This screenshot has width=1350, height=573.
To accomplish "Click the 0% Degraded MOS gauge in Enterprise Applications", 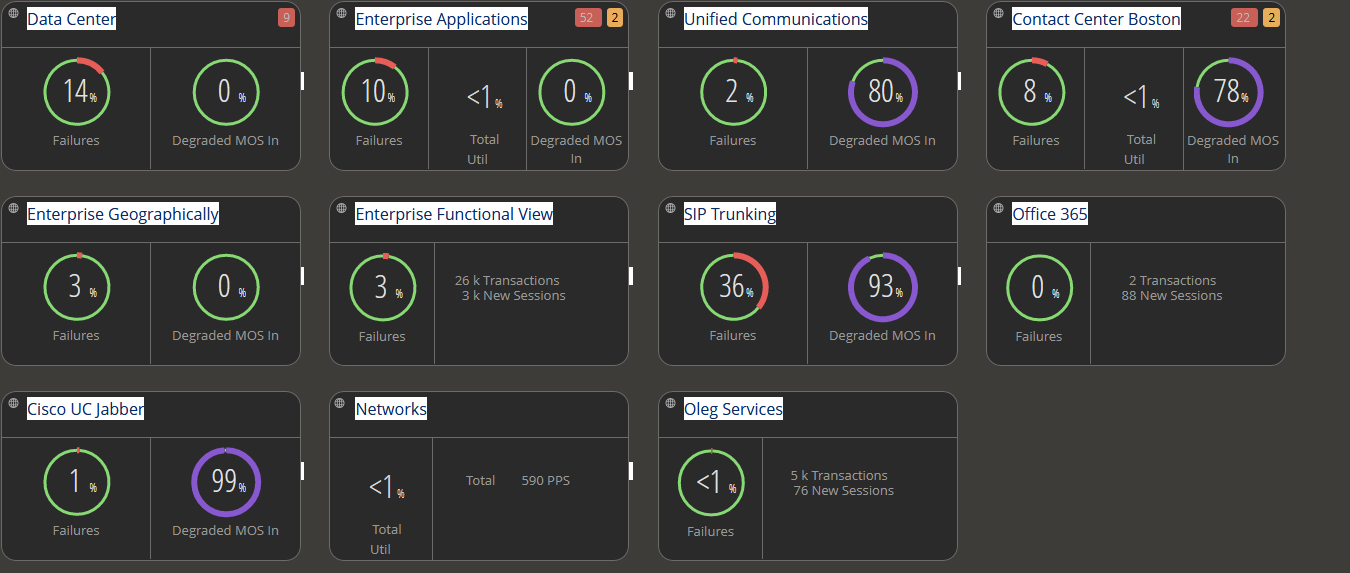I will tap(572, 91).
